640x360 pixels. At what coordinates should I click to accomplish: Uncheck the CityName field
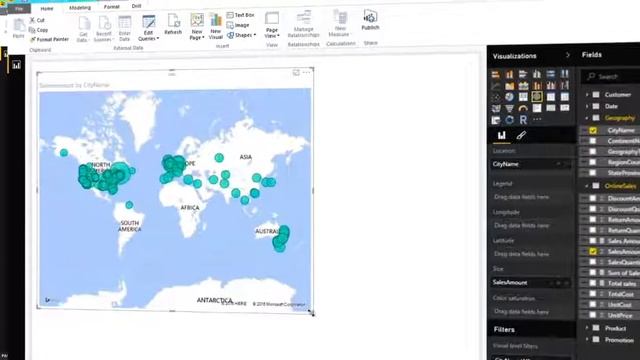tap(593, 131)
